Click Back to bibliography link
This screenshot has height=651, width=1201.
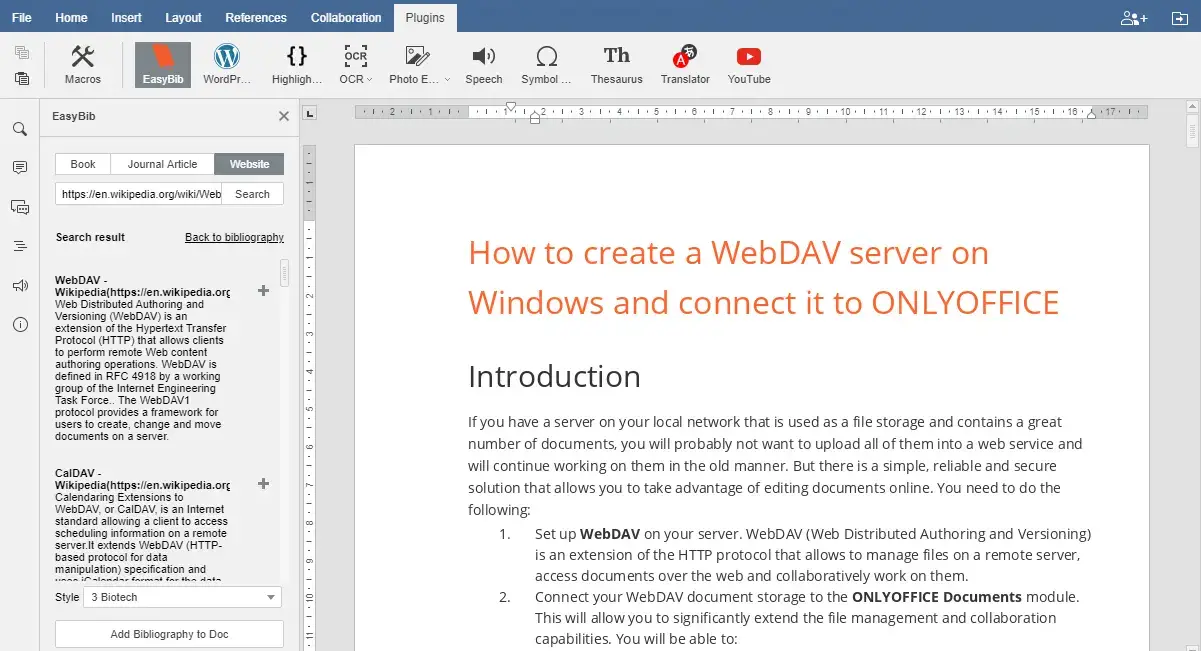(x=234, y=237)
